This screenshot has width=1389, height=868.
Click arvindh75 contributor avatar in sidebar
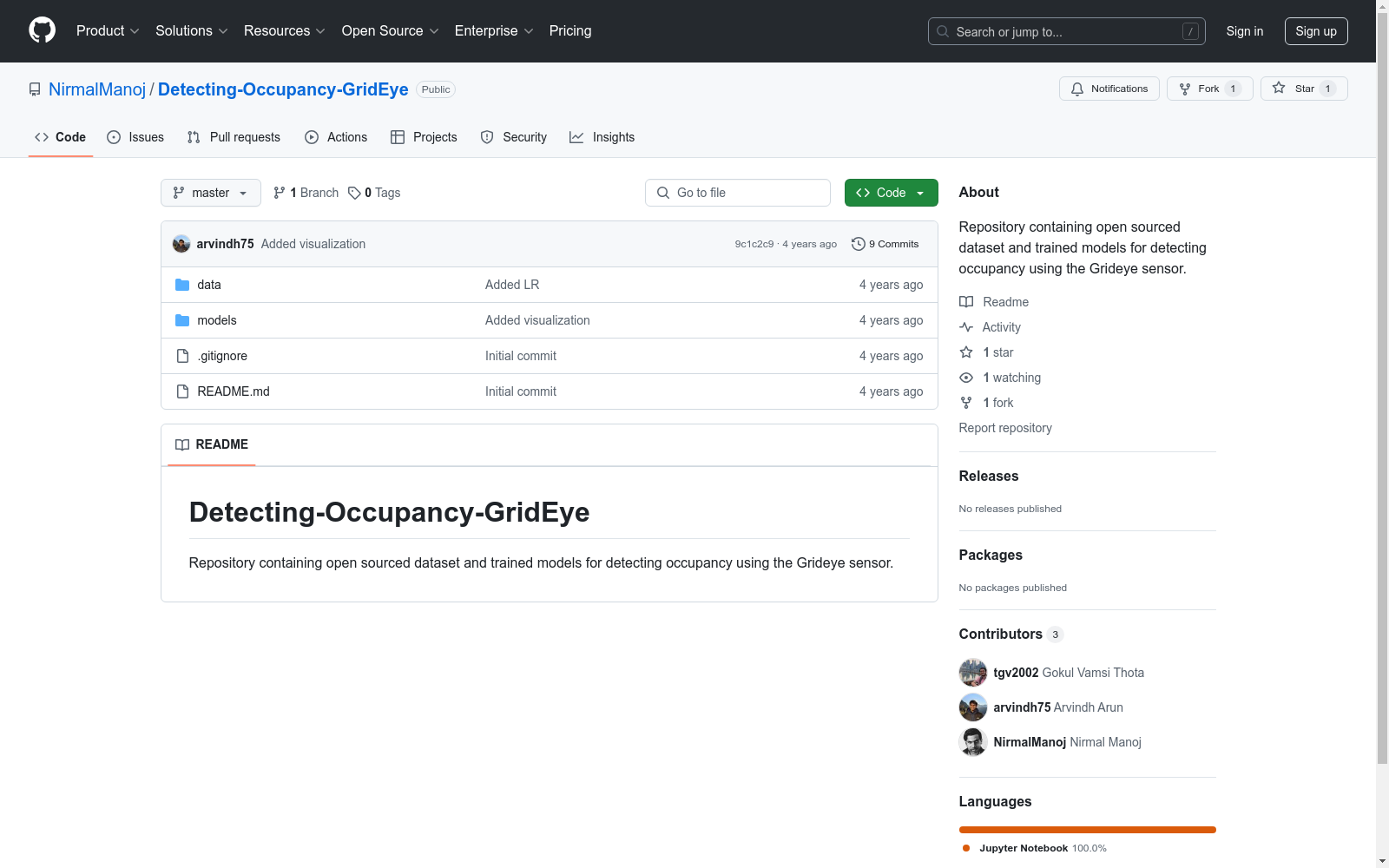point(973,707)
